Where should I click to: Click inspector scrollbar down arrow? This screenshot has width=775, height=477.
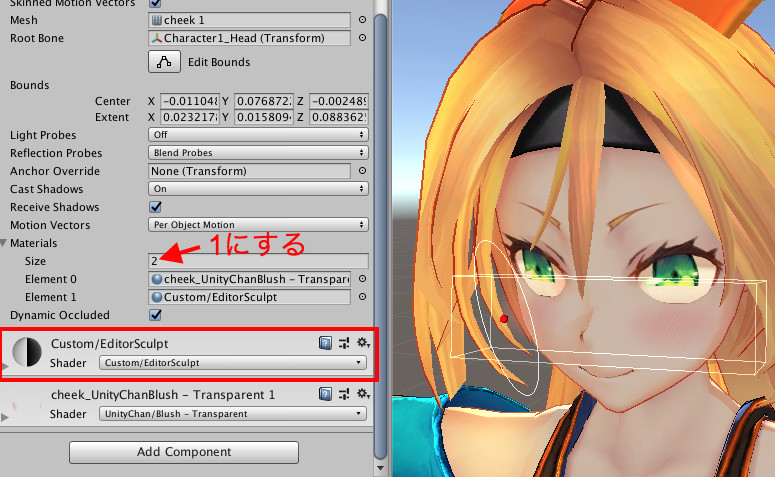(x=380, y=468)
